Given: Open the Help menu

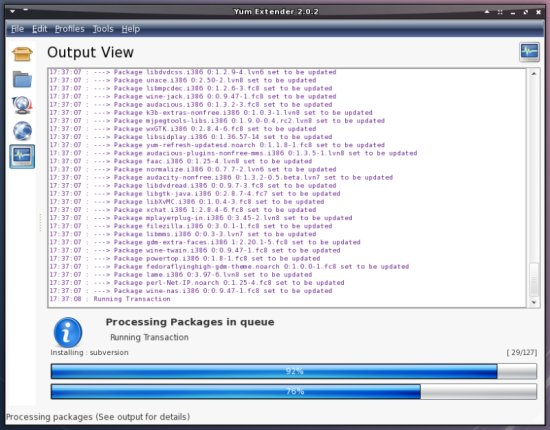Looking at the screenshot, I should 130,29.
